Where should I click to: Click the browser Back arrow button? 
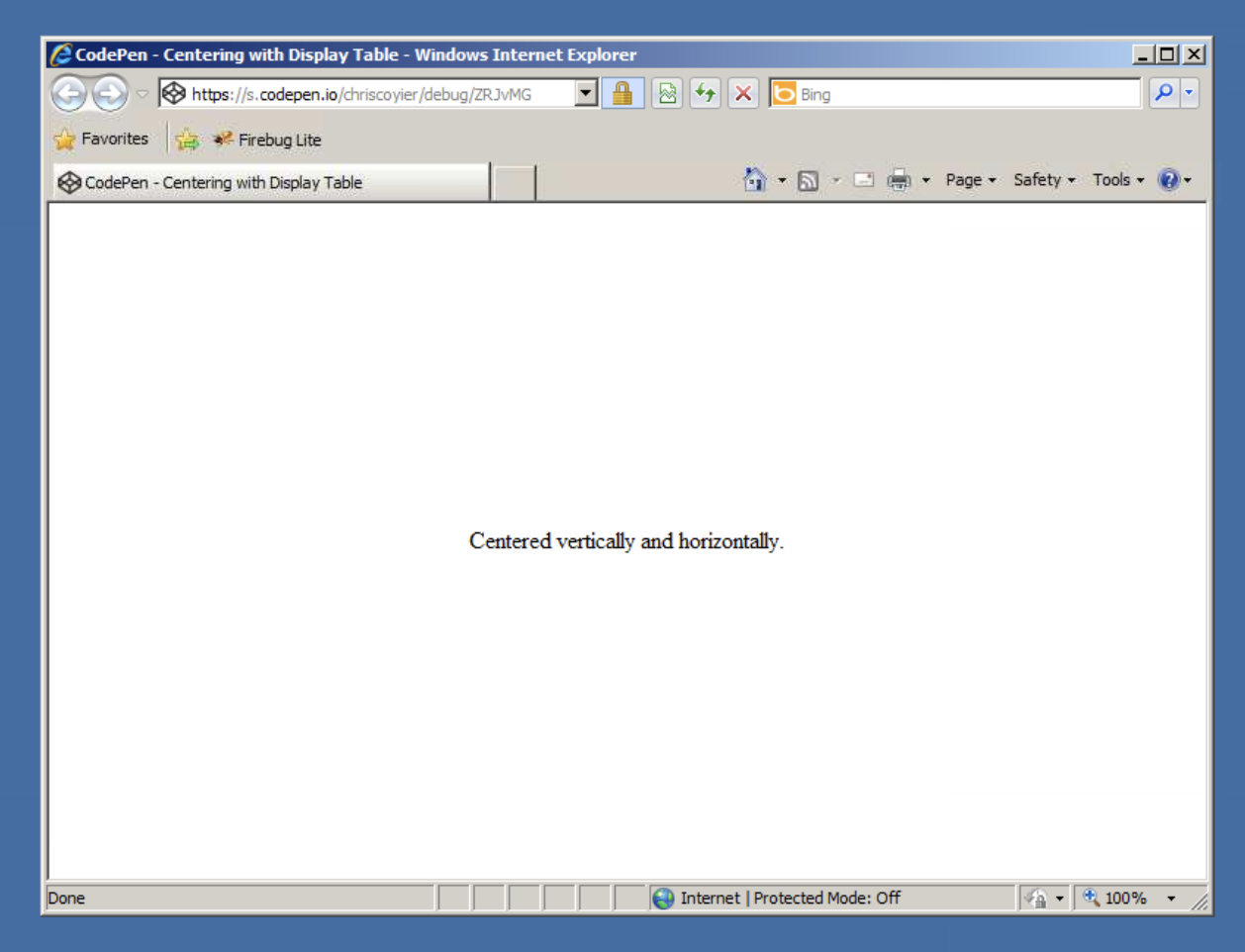pos(68,94)
